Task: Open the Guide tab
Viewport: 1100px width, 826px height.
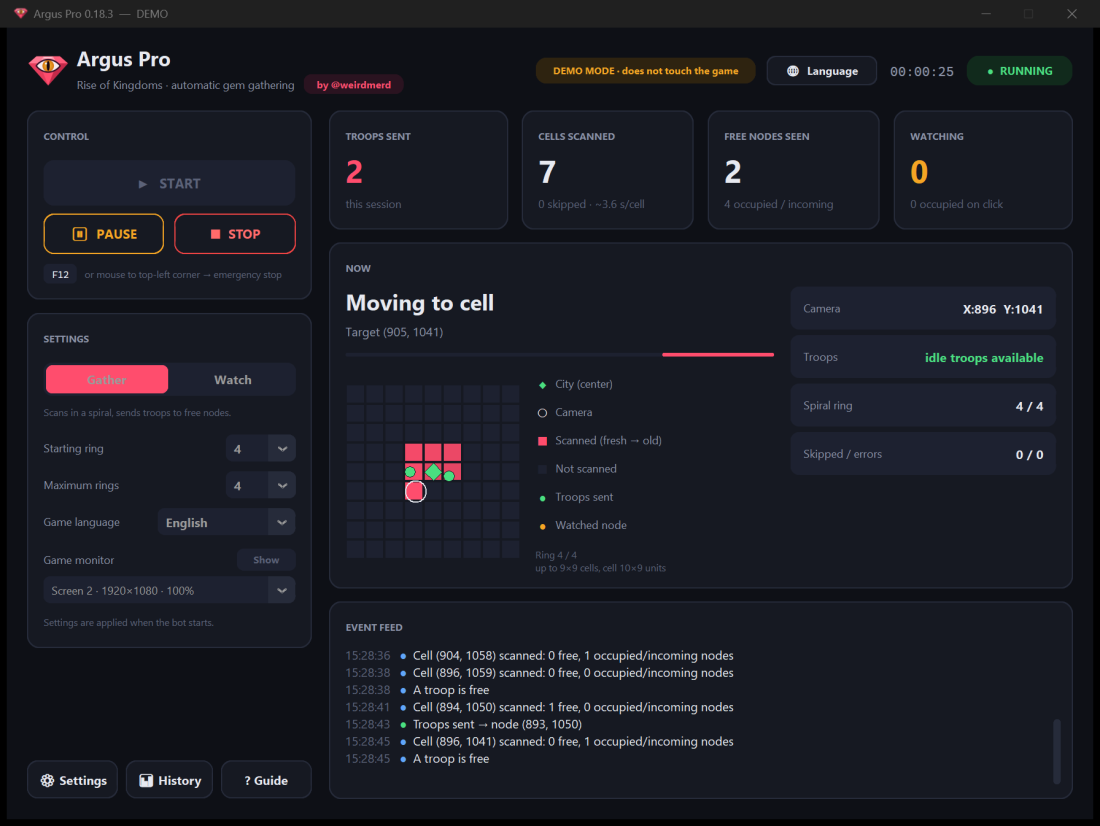Action: (x=266, y=780)
